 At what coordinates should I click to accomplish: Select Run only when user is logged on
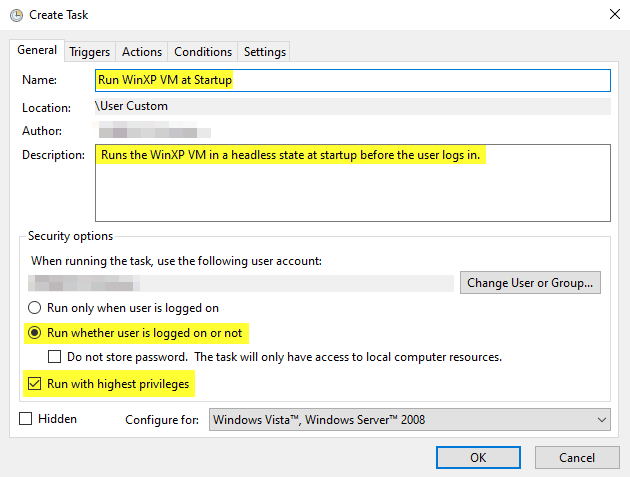point(36,308)
